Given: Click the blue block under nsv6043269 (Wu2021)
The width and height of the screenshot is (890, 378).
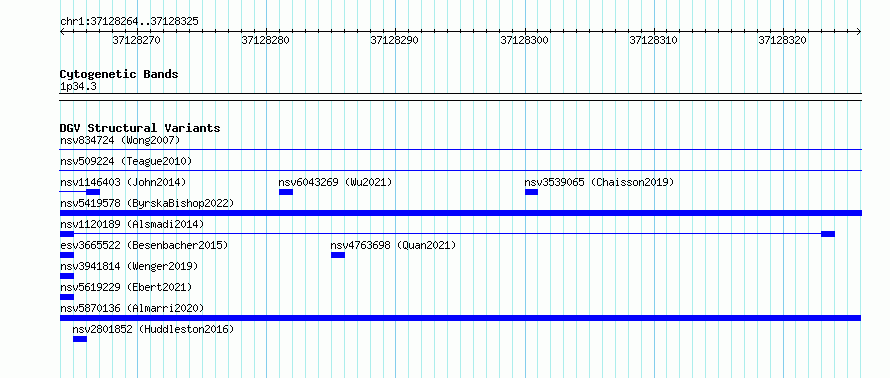Looking at the screenshot, I should [x=286, y=192].
